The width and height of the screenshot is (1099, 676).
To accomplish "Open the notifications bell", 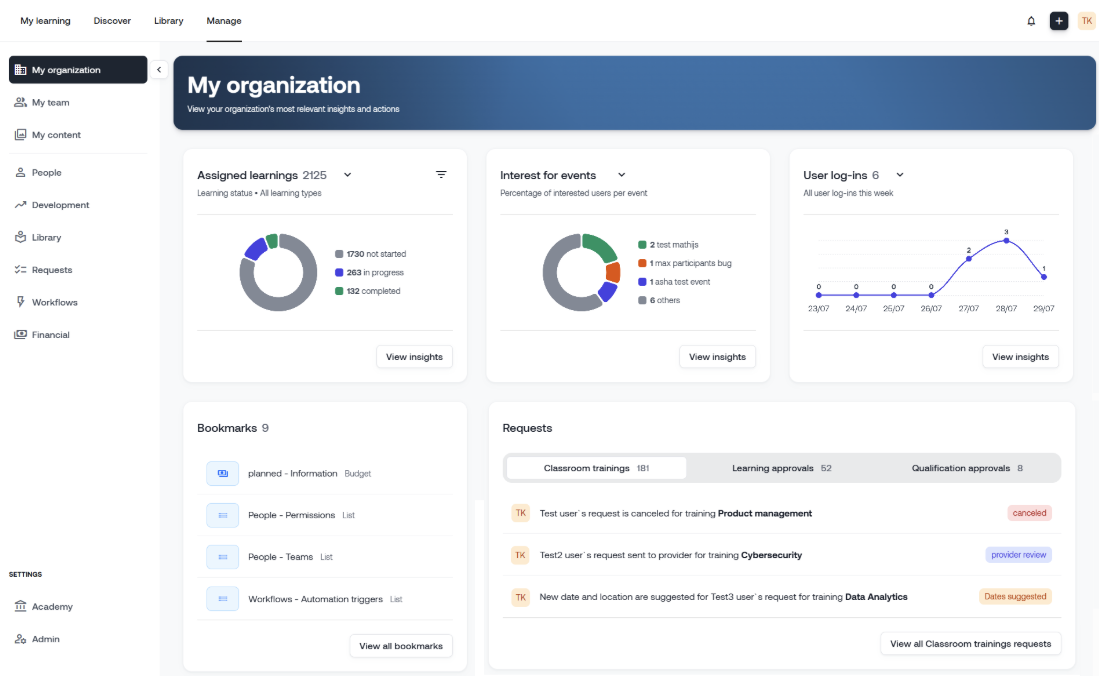I will pyautogui.click(x=1031, y=21).
